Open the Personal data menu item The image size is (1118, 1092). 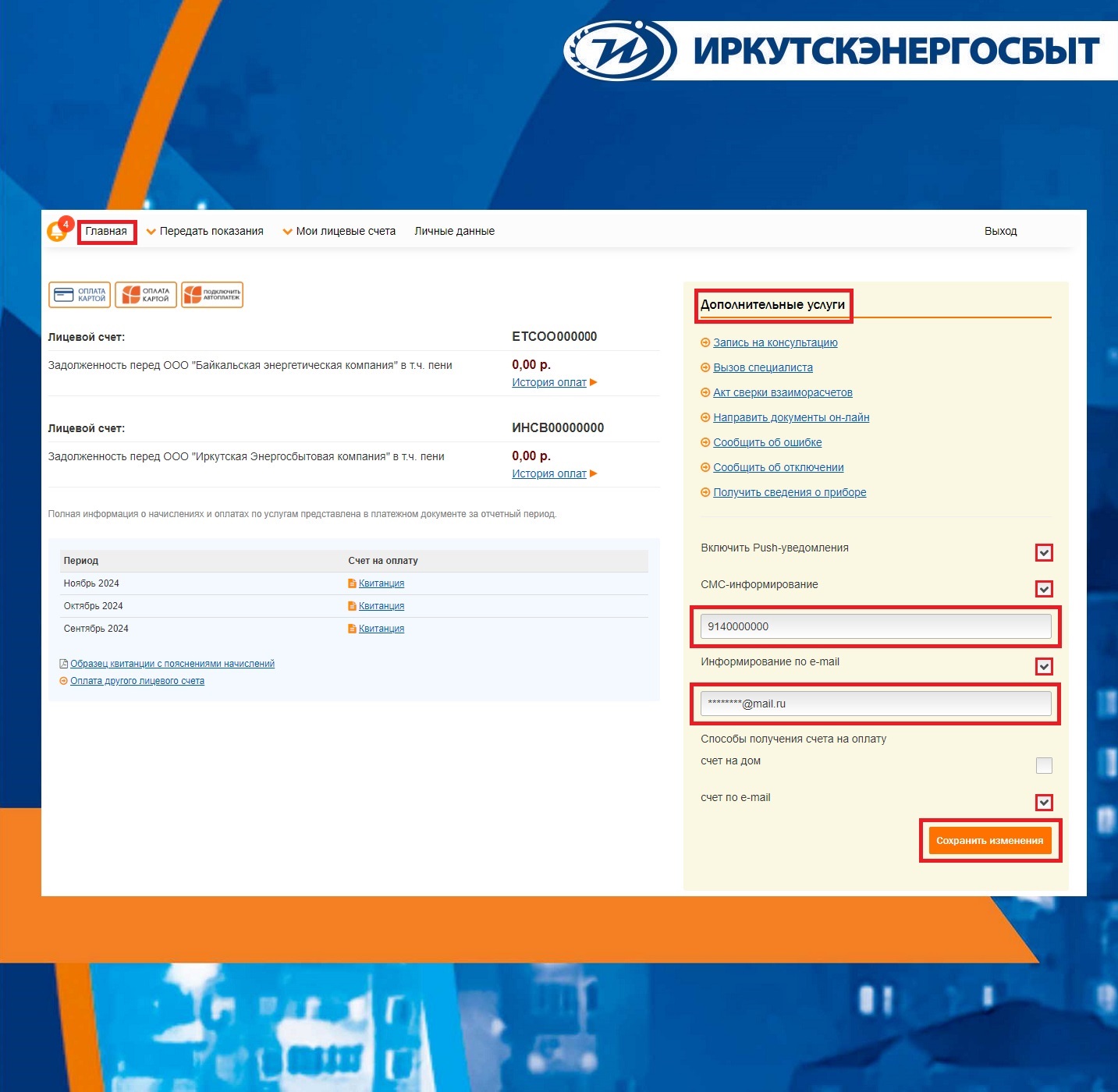(454, 231)
